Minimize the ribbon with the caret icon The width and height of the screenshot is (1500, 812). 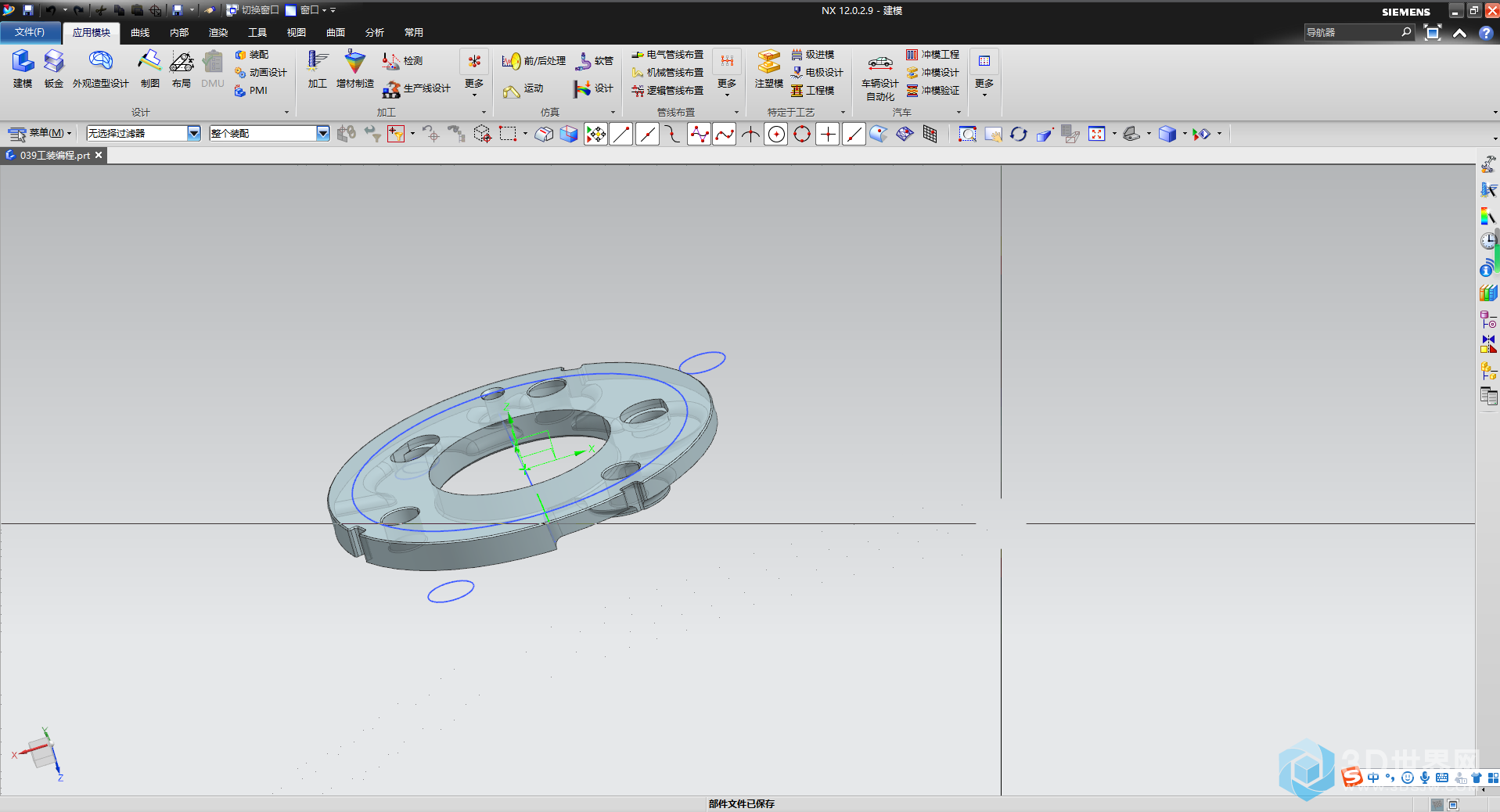1459,33
